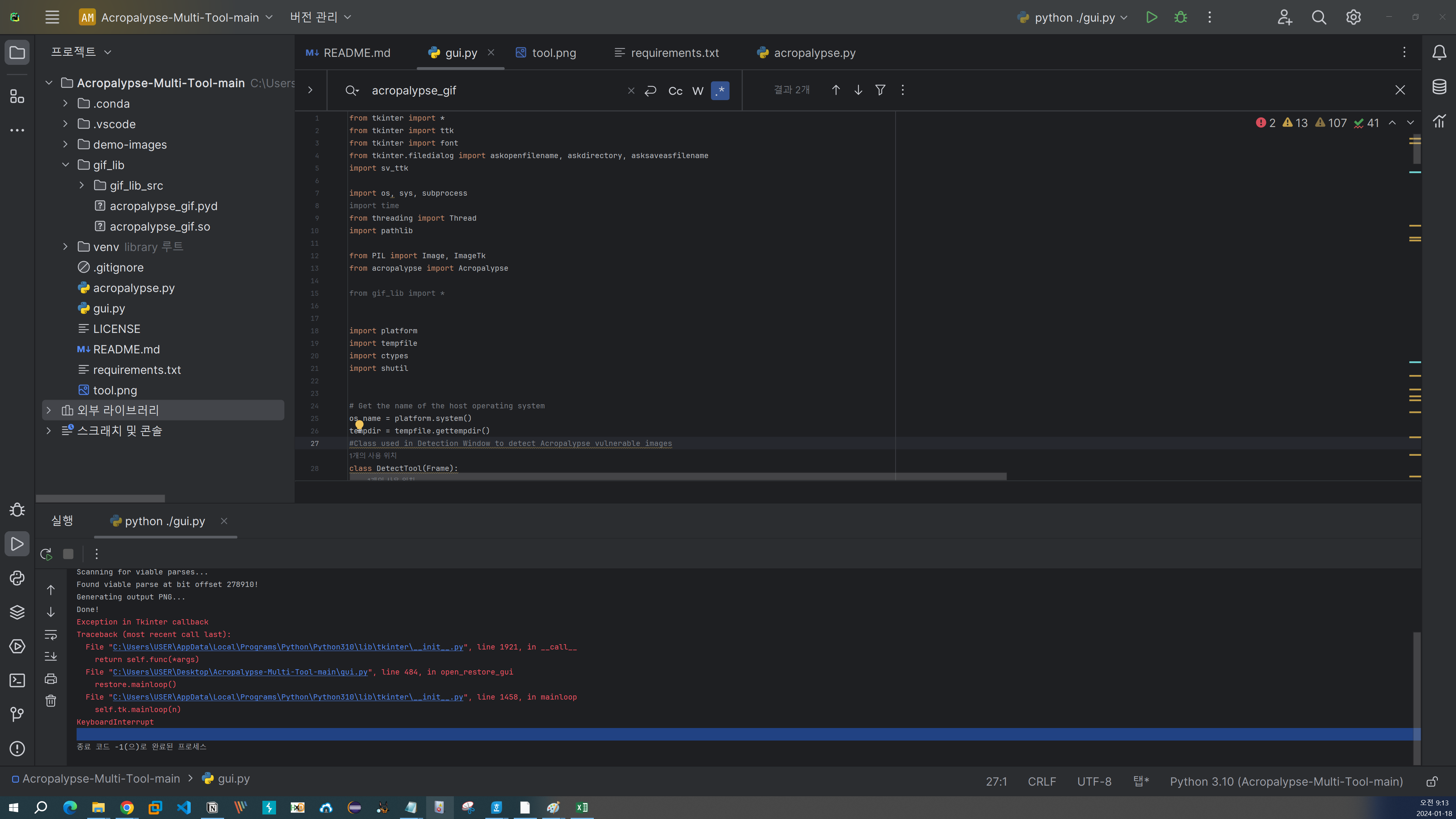
Task: Rerun python ./gui.py in run panel
Action: tap(46, 554)
